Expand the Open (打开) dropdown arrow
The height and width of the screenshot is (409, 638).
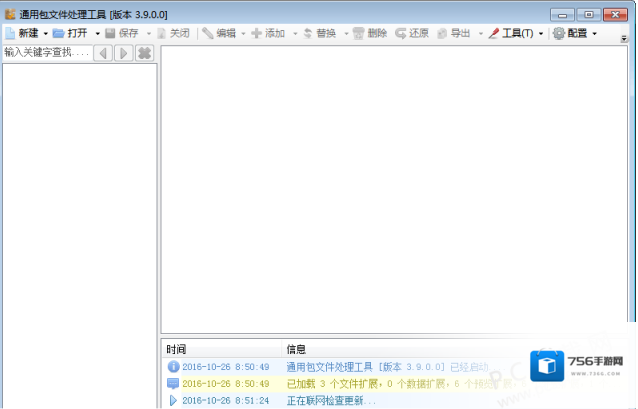[97, 34]
